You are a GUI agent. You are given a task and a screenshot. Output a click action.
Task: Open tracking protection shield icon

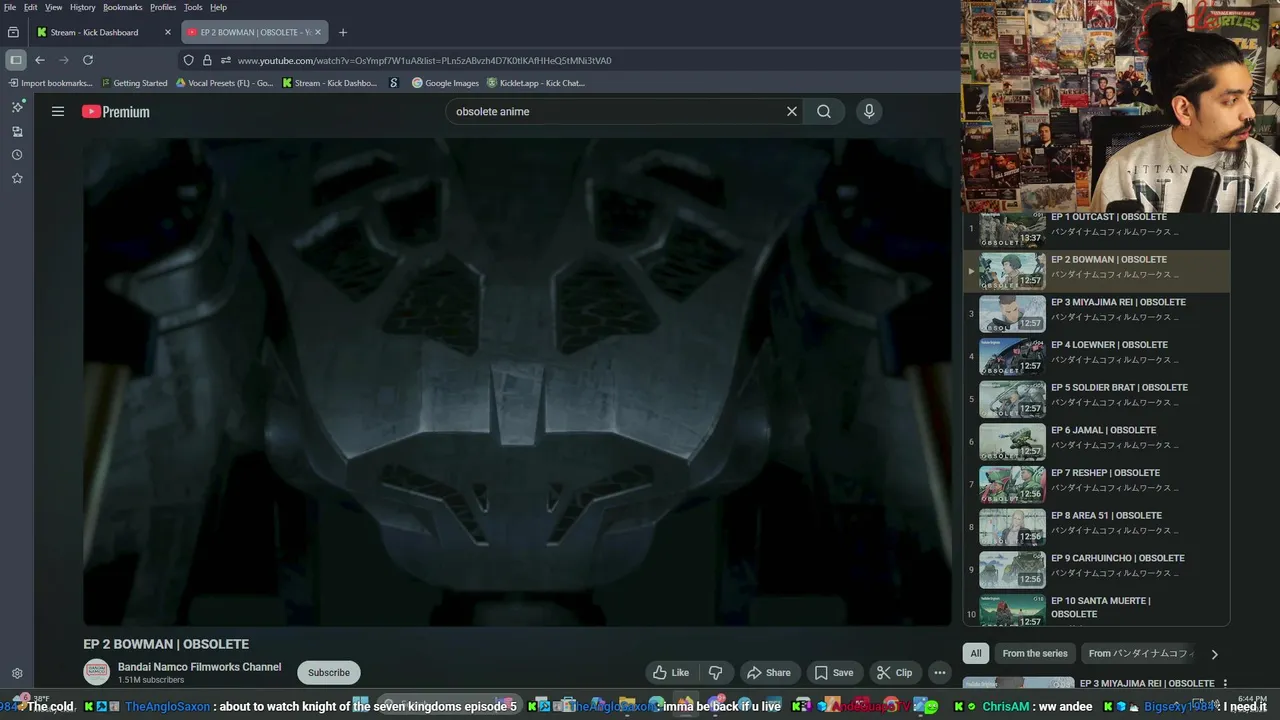tap(188, 60)
